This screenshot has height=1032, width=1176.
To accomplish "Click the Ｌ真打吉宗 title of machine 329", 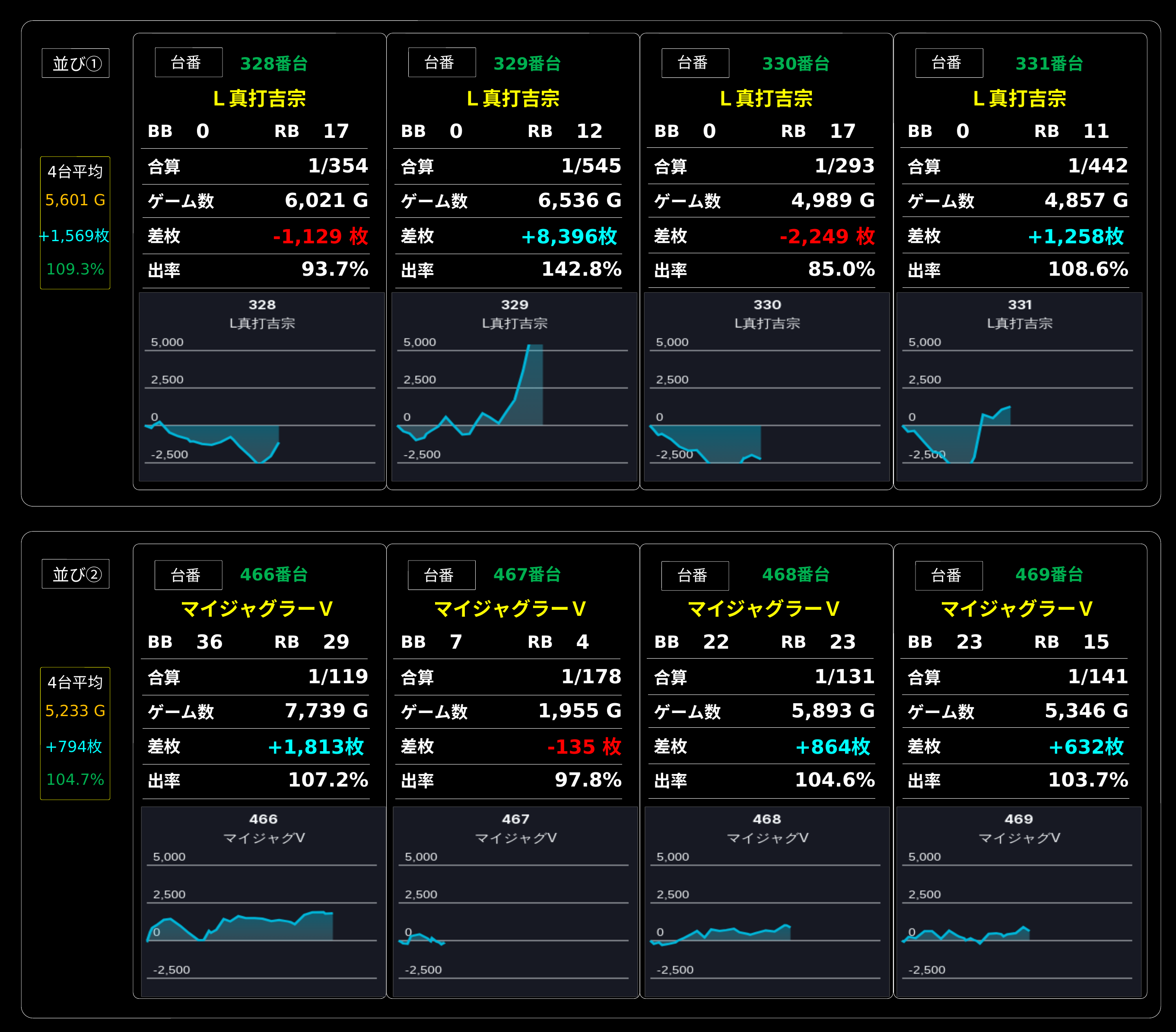I will tap(513, 99).
